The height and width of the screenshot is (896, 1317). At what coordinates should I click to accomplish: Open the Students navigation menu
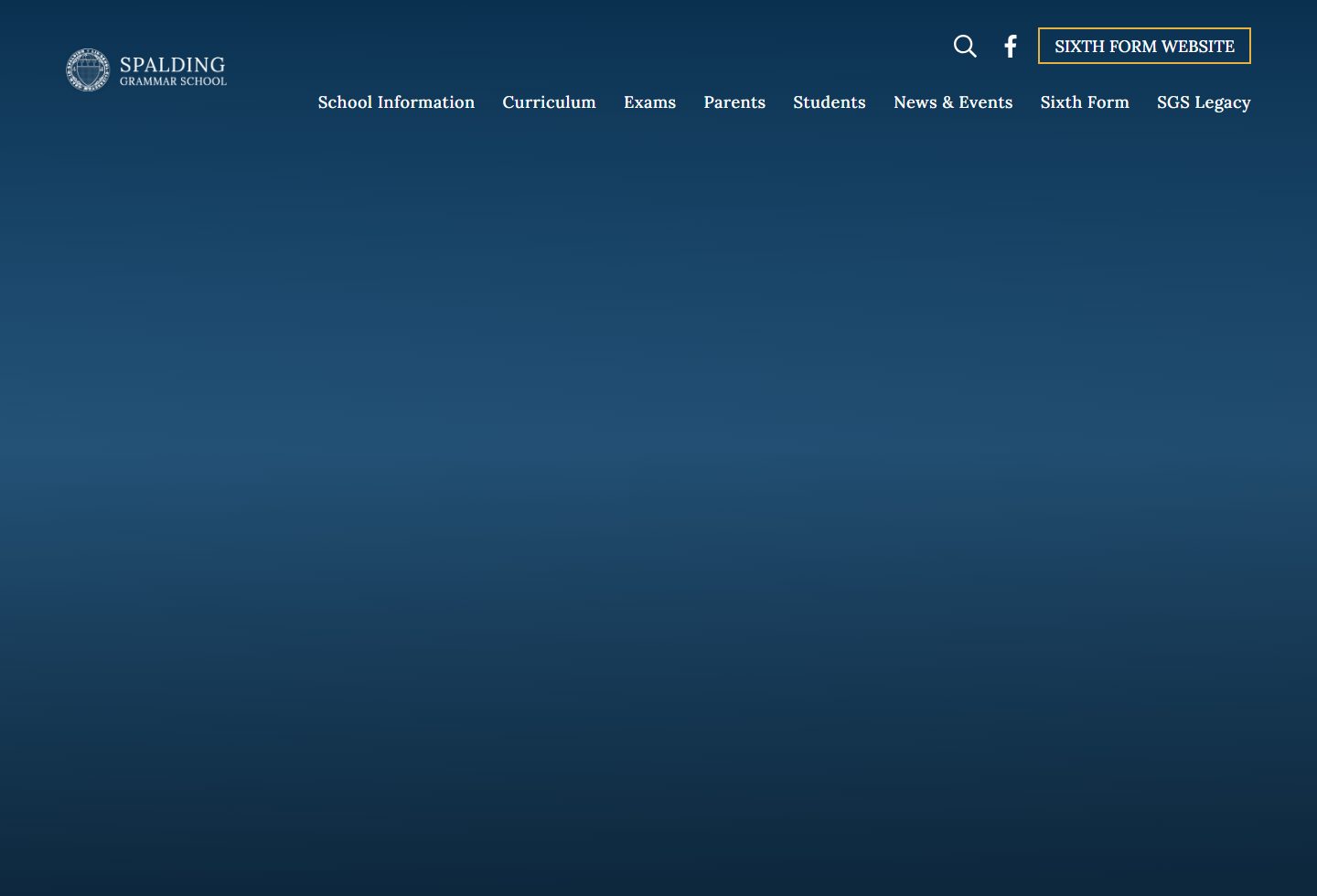[829, 102]
